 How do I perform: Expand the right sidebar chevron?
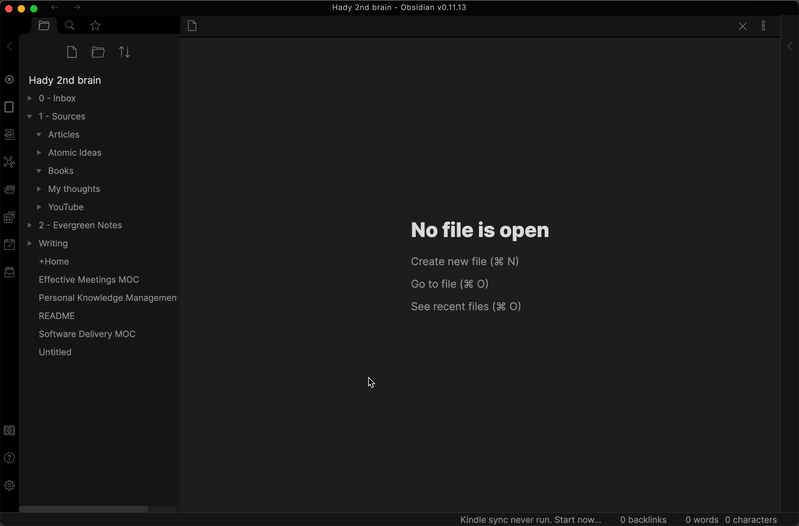click(789, 46)
